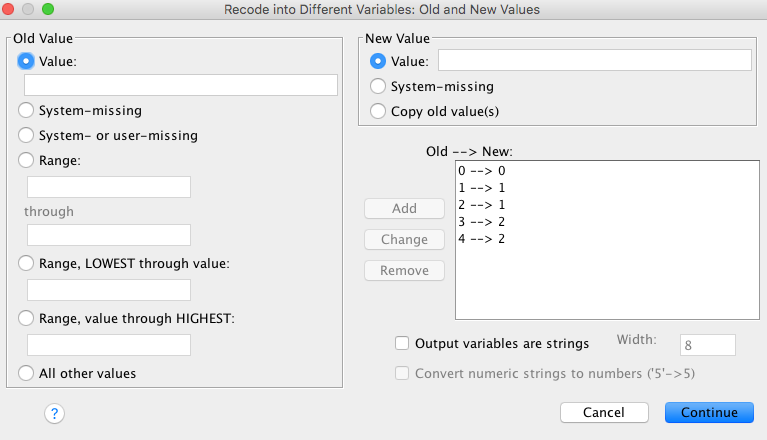Select 'System- or user-missing' radio option
Viewport: 767px width, 440px height.
[x=26, y=135]
